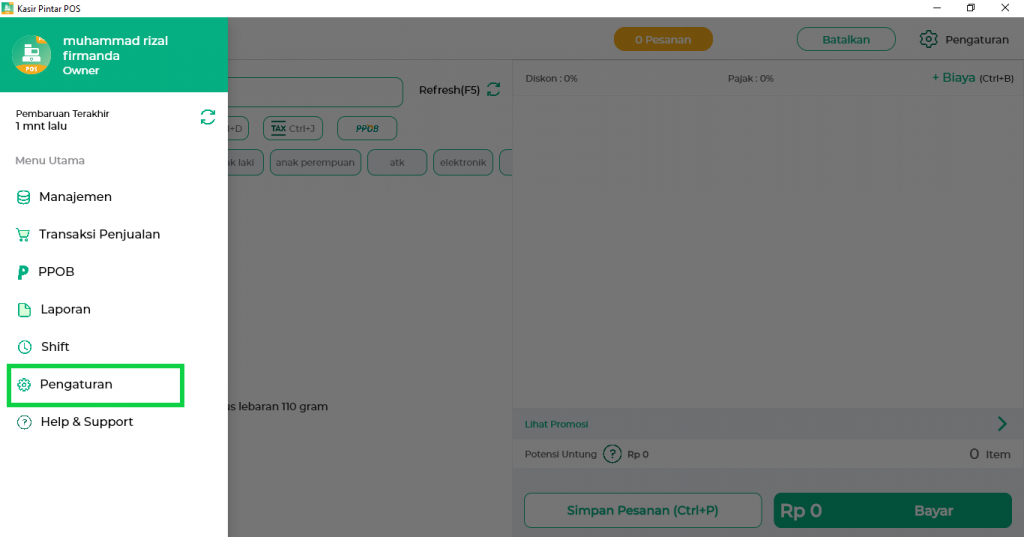Open Help & Support menu item
This screenshot has height=537, width=1024.
(86, 422)
